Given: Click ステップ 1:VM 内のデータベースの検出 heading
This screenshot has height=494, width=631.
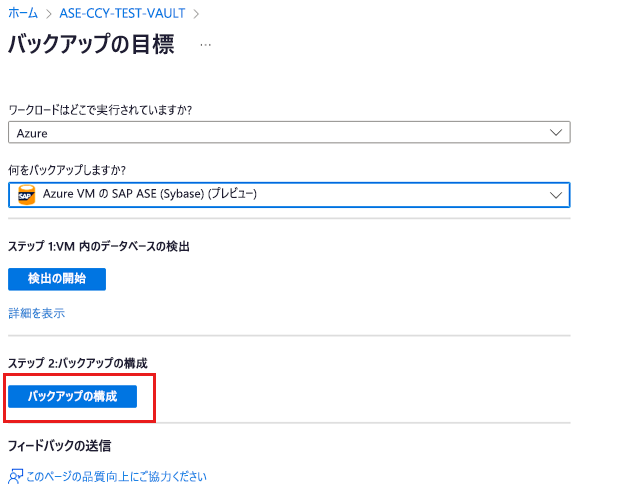Looking at the screenshot, I should (x=99, y=246).
